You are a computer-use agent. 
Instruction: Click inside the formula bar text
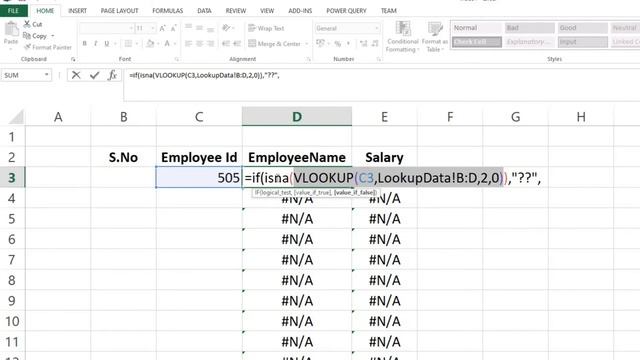tap(204, 75)
